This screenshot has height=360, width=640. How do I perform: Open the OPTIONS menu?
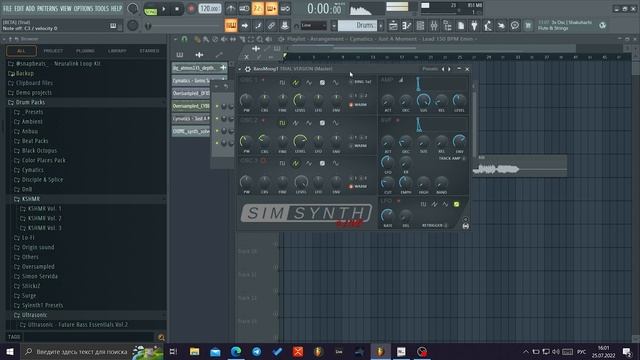tap(83, 8)
